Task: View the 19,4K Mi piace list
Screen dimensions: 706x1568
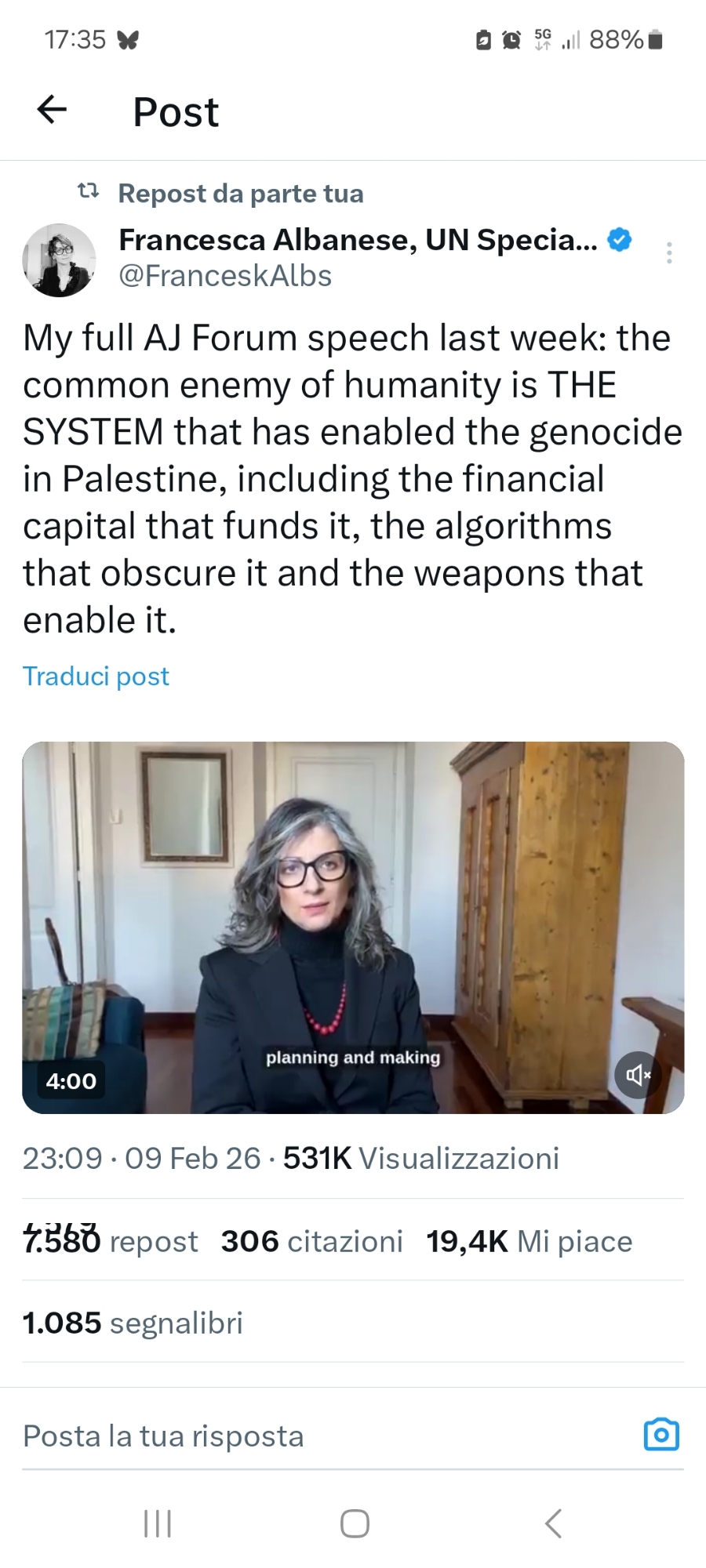Action: 529,1241
